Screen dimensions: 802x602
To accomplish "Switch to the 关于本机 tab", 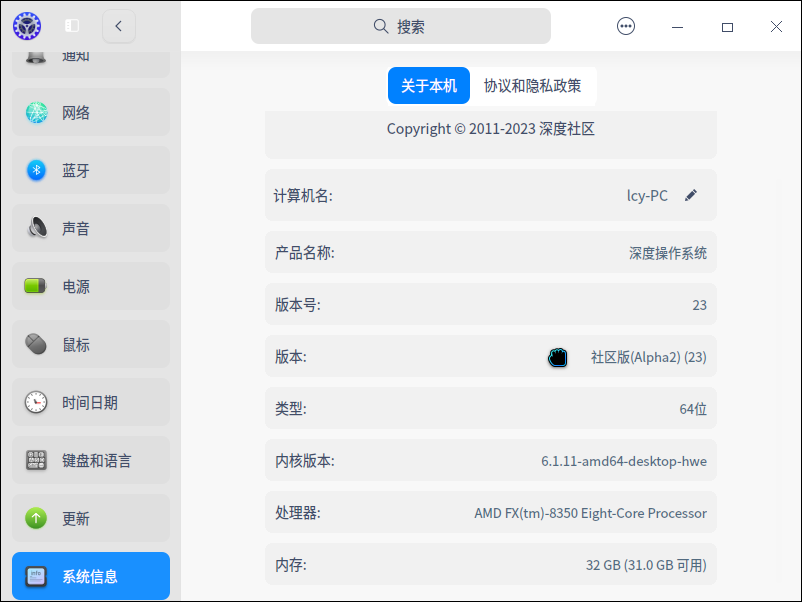I will 429,85.
